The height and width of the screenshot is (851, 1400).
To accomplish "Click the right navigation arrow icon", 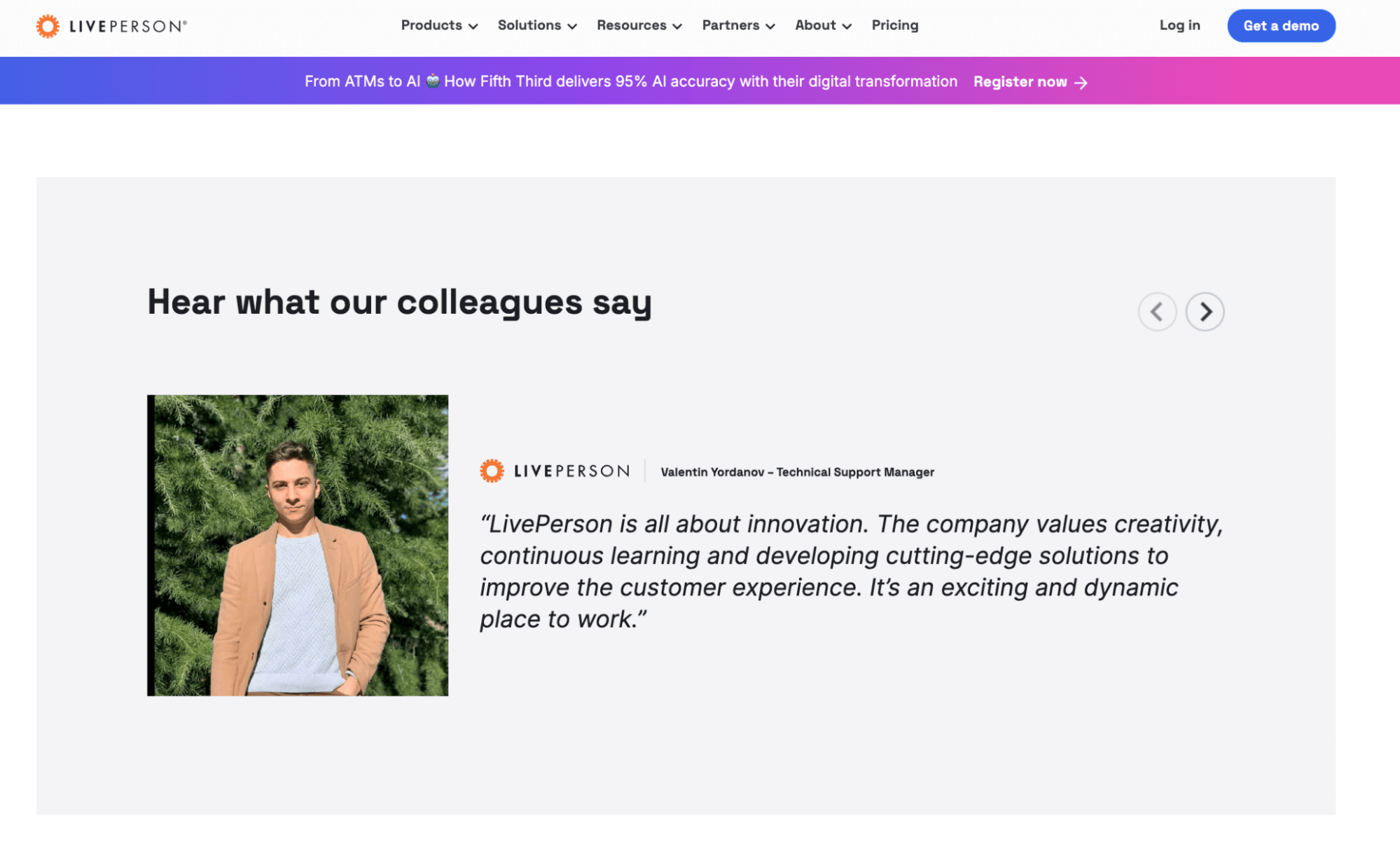I will pos(1204,310).
